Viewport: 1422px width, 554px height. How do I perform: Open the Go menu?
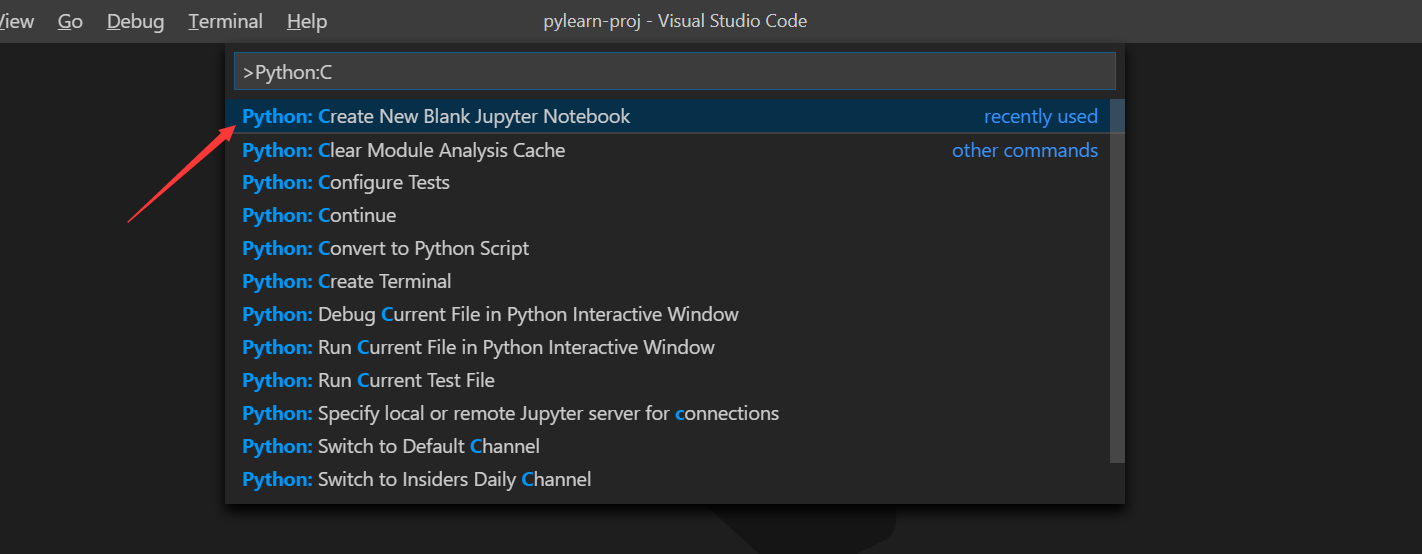(x=70, y=21)
